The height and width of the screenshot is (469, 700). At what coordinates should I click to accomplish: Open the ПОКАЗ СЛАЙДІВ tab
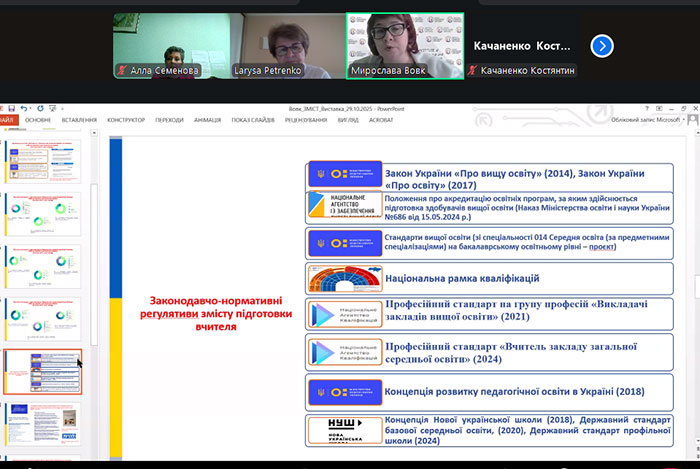(254, 120)
